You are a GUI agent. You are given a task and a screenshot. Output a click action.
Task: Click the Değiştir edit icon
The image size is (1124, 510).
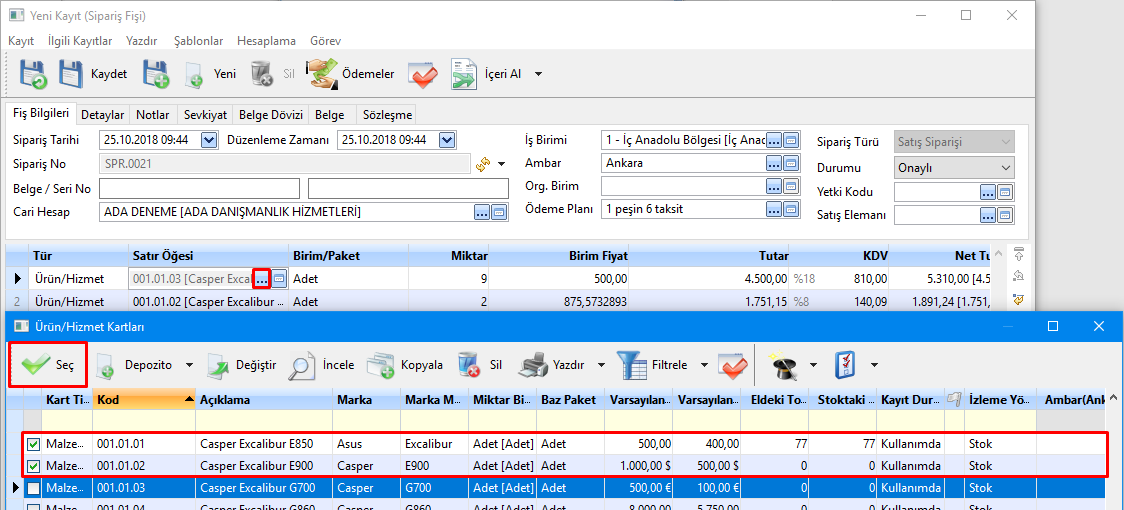coord(220,365)
